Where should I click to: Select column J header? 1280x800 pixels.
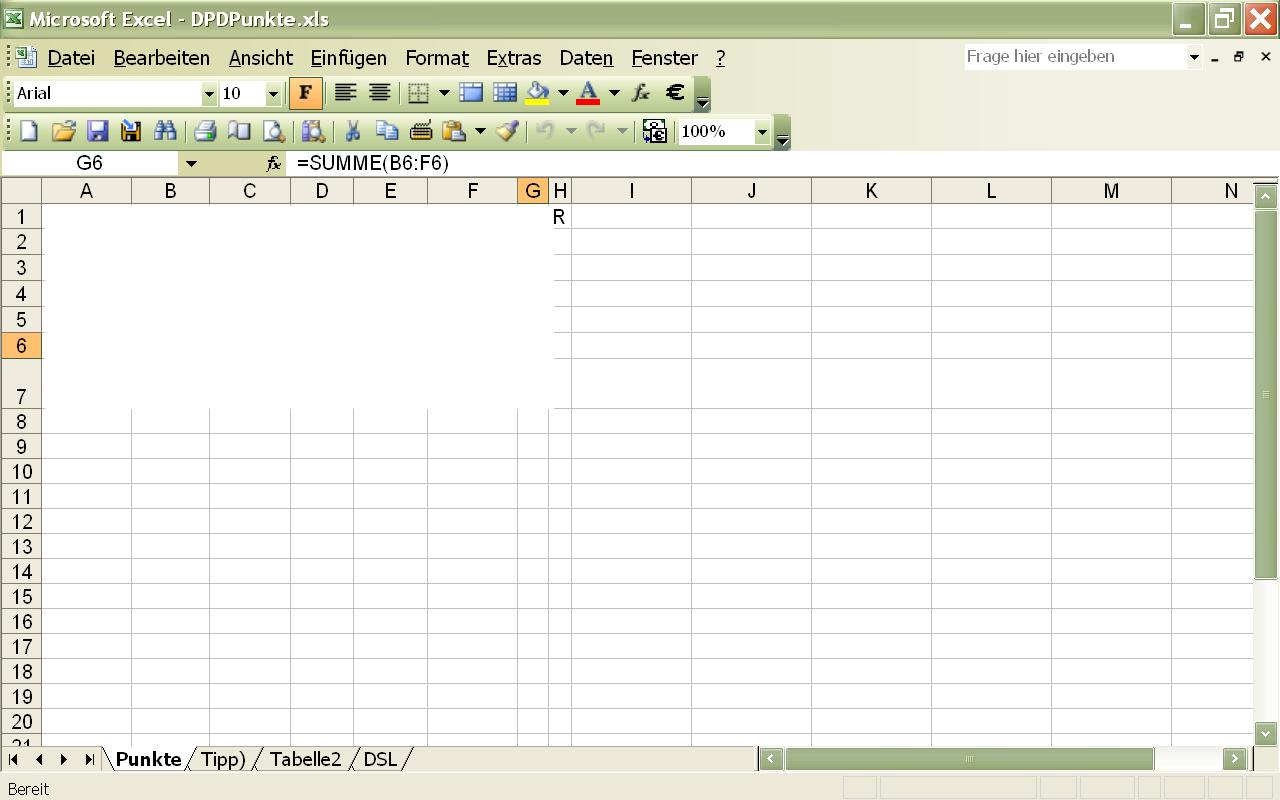751,191
